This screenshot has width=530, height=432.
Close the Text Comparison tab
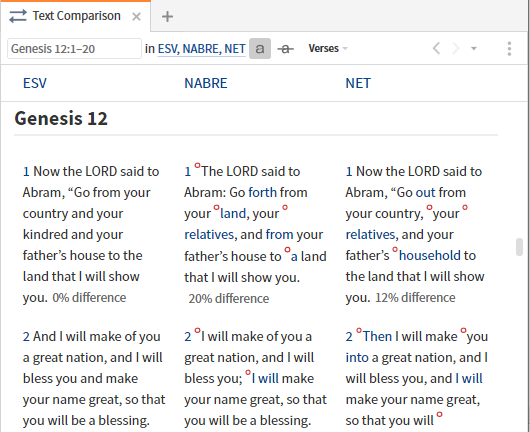[x=136, y=16]
